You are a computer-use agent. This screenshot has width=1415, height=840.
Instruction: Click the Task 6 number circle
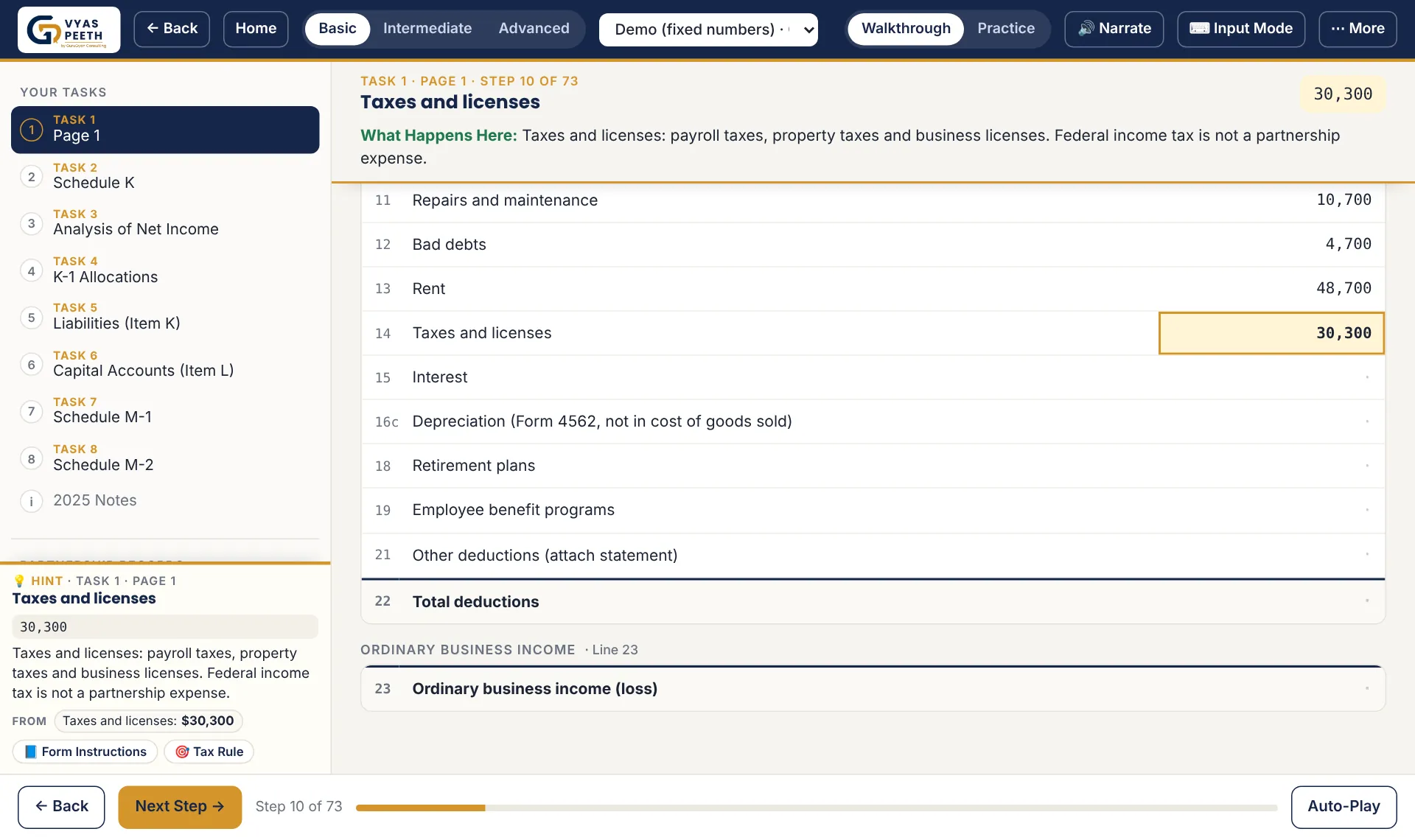(31, 365)
